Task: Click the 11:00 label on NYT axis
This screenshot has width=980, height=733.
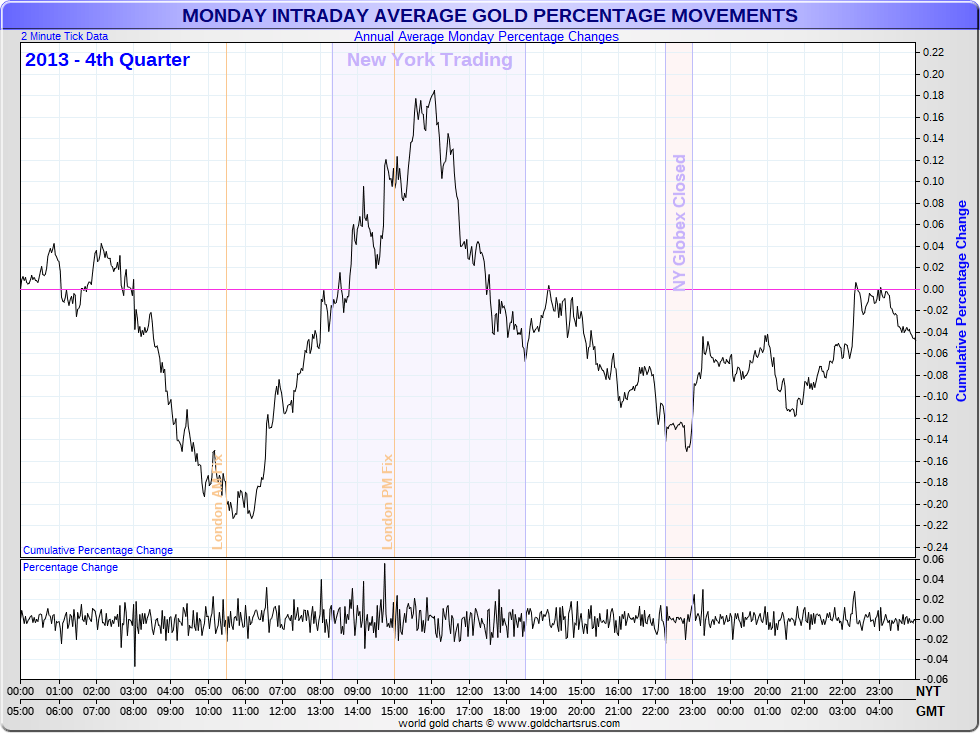Action: tap(431, 691)
